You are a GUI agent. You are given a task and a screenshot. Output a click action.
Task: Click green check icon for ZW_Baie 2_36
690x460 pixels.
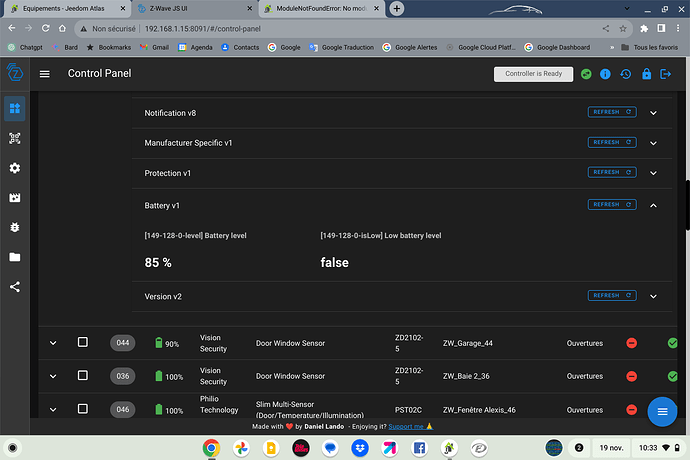(672, 376)
